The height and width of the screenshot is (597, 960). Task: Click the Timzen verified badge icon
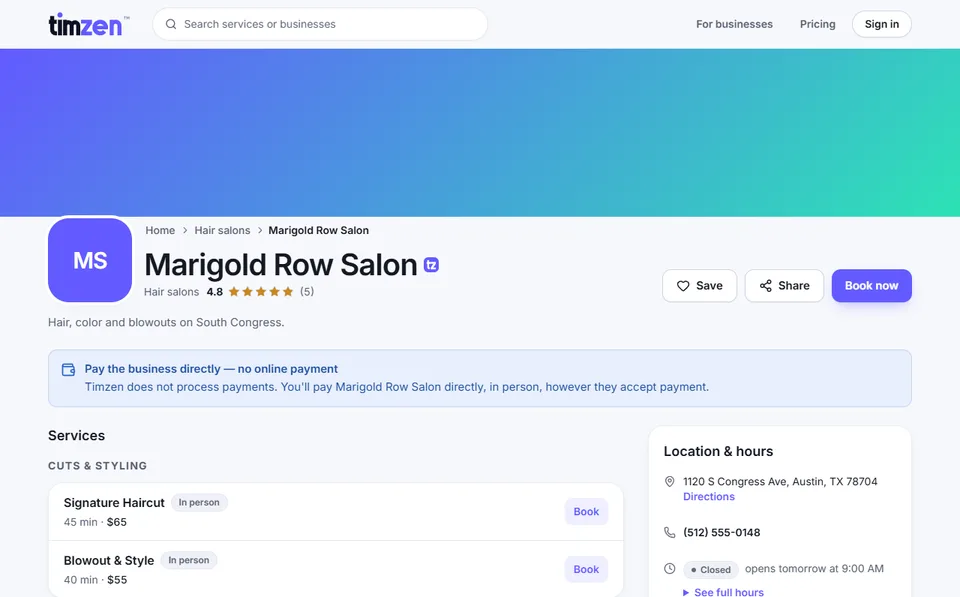click(432, 265)
